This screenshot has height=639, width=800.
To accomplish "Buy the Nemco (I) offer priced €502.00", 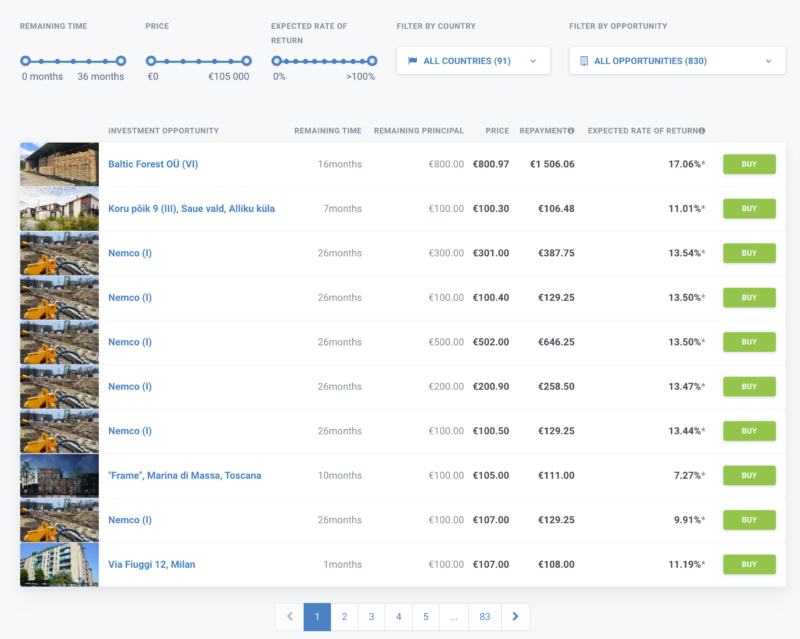I will (749, 341).
